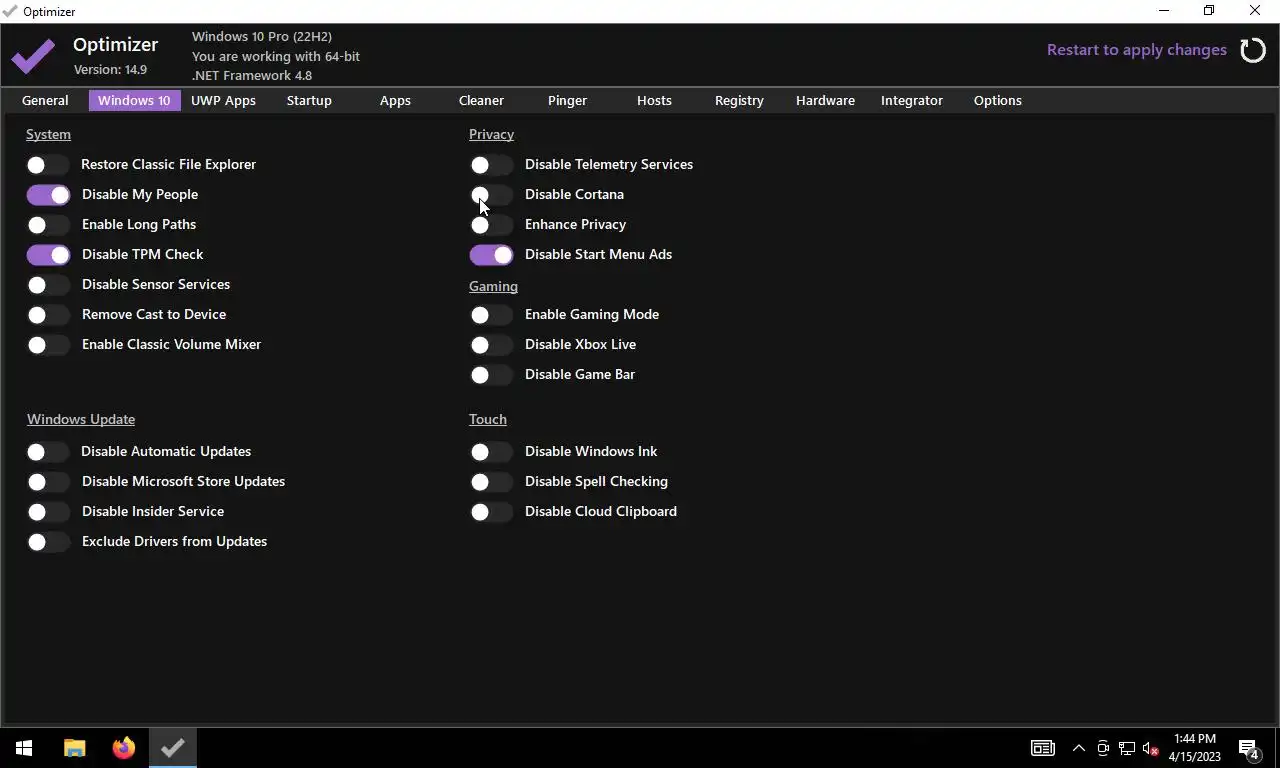Image resolution: width=1280 pixels, height=768 pixels.
Task: Open the Cleaner tab
Action: point(481,100)
